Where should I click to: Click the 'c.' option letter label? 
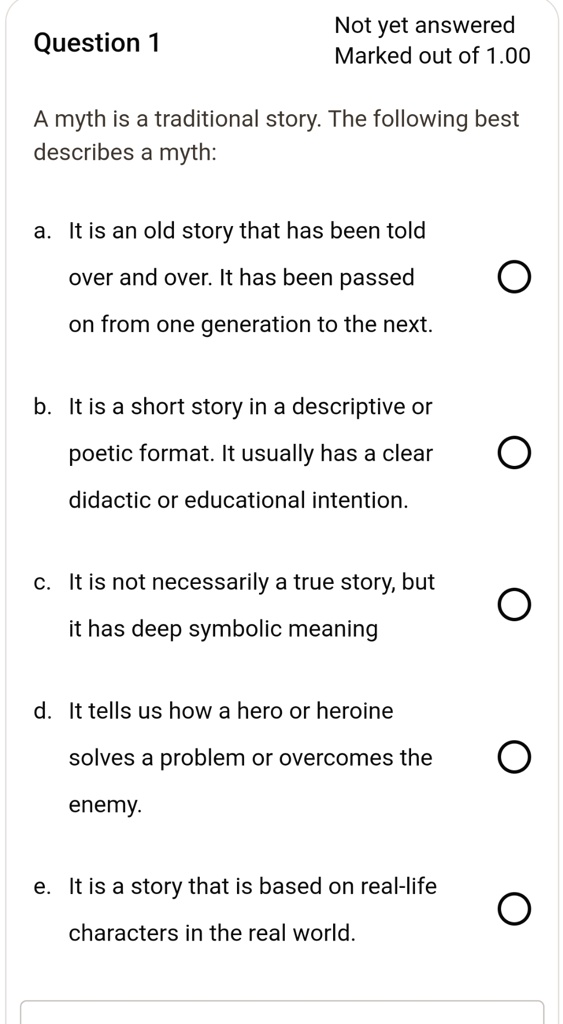[x=42, y=582]
